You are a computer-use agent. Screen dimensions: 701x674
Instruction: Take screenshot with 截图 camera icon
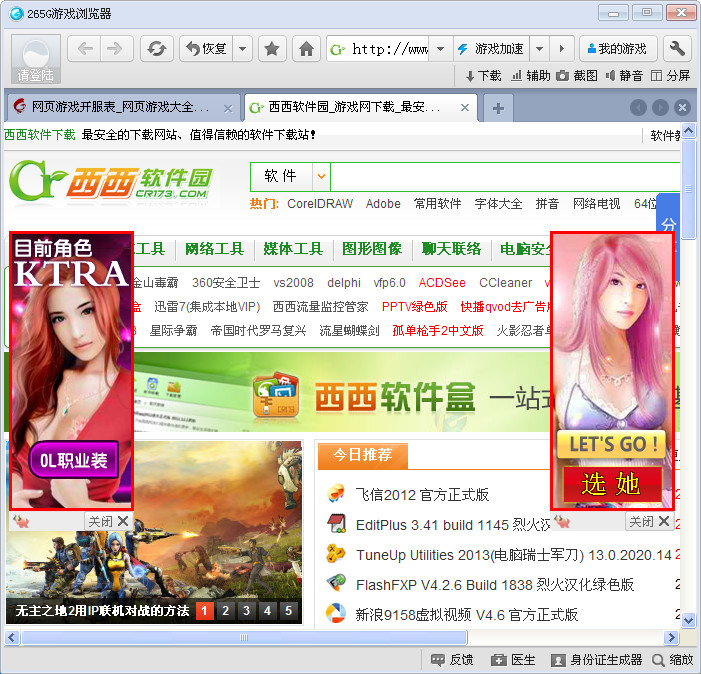click(577, 76)
